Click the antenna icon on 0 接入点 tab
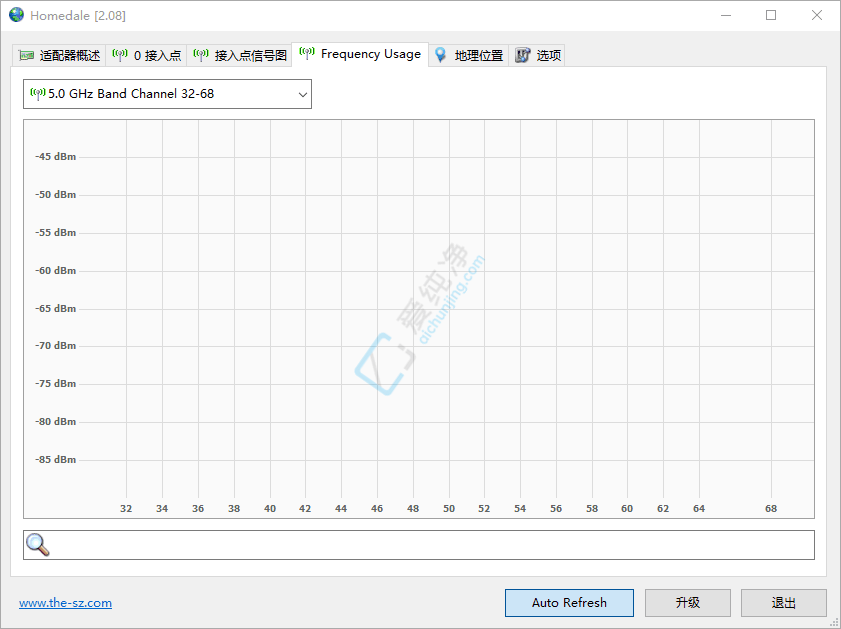Screen dimensions: 841x629 click(120, 55)
